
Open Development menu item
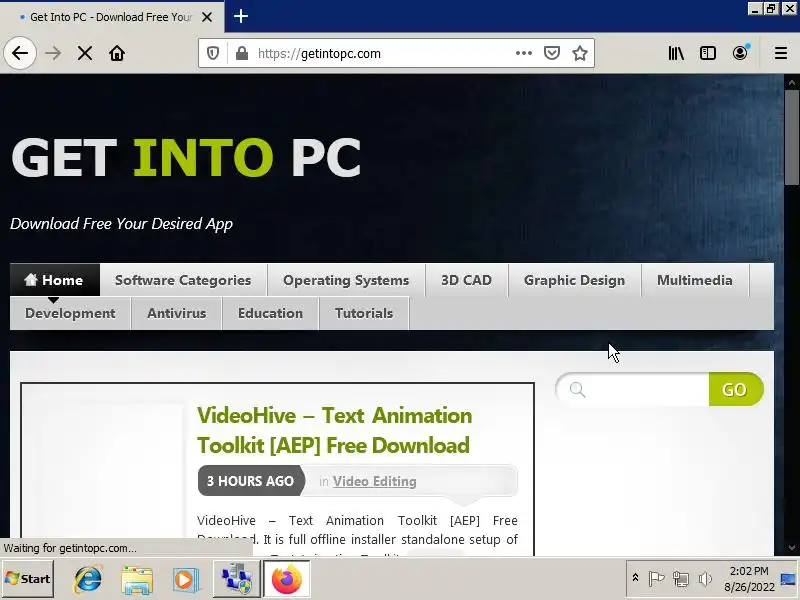coord(70,313)
